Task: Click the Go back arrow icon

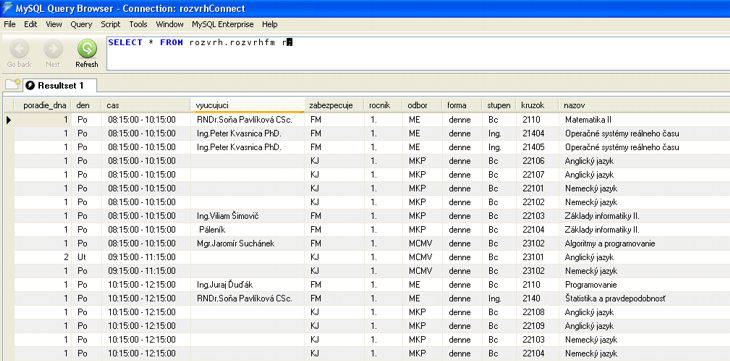Action: pyautogui.click(x=19, y=48)
